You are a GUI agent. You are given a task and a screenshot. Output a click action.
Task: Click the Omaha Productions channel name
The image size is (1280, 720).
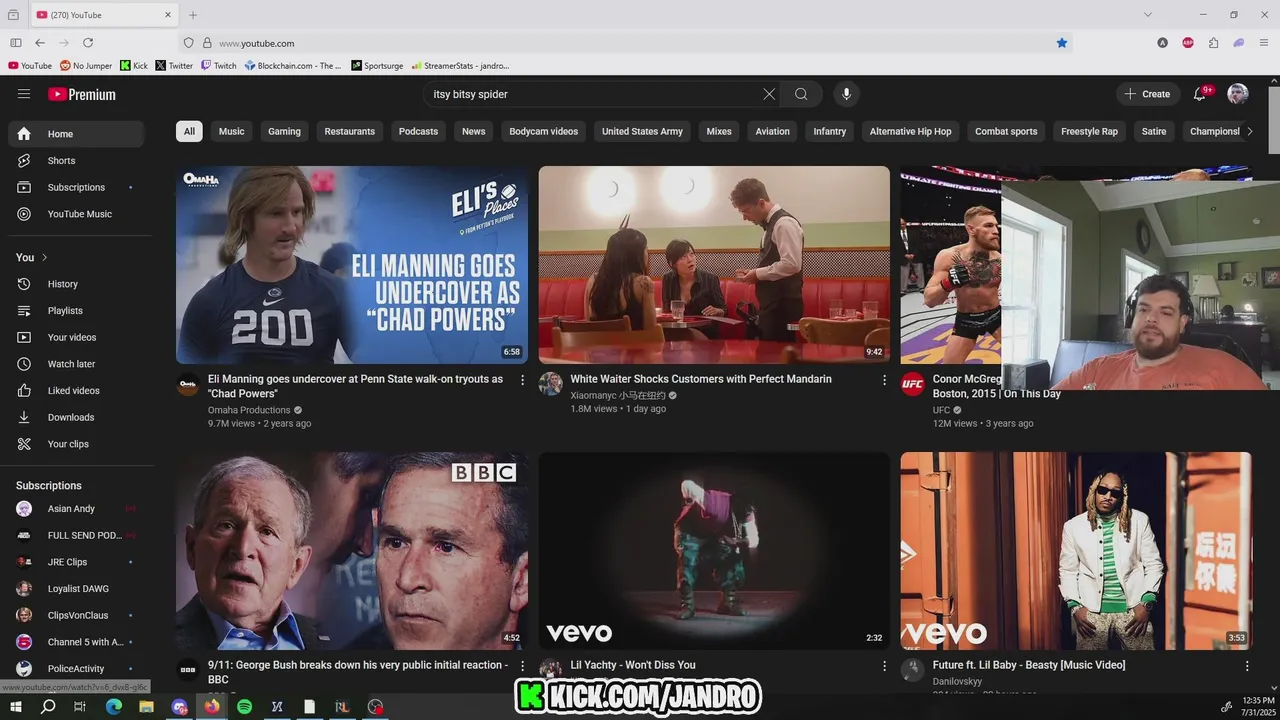pos(249,410)
